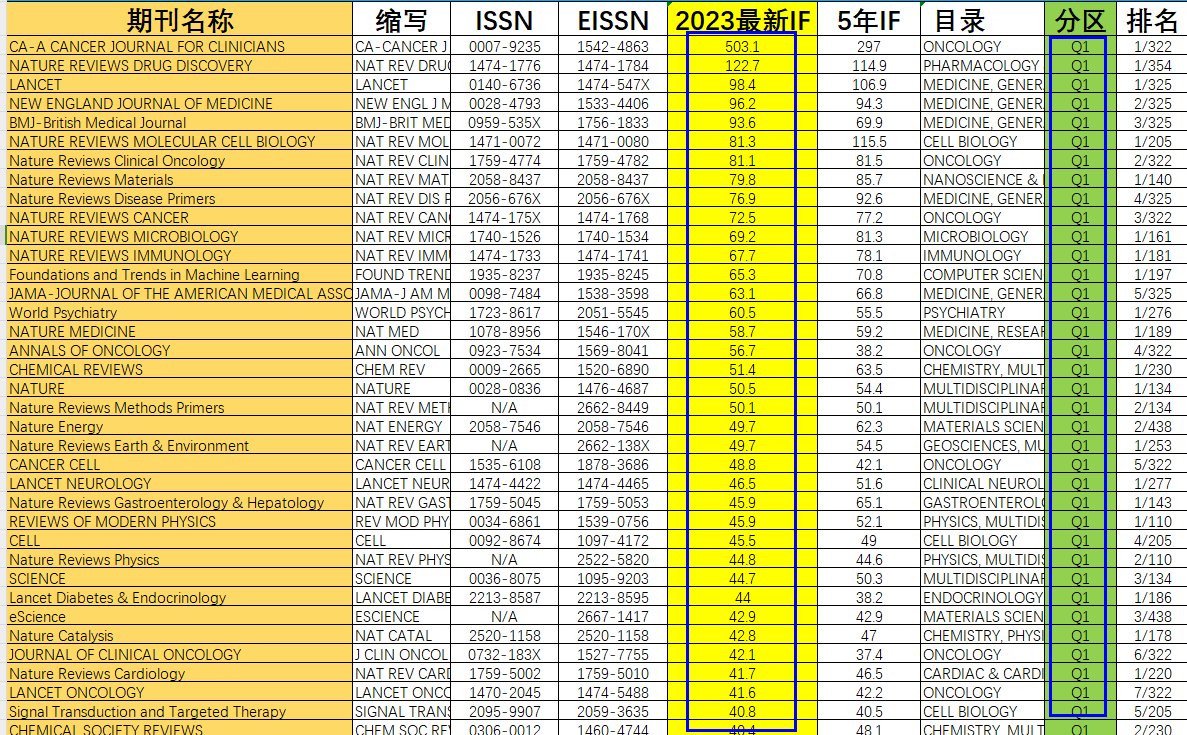Image resolution: width=1187 pixels, height=735 pixels.
Task: Select the EISSN header cell
Action: [x=612, y=19]
